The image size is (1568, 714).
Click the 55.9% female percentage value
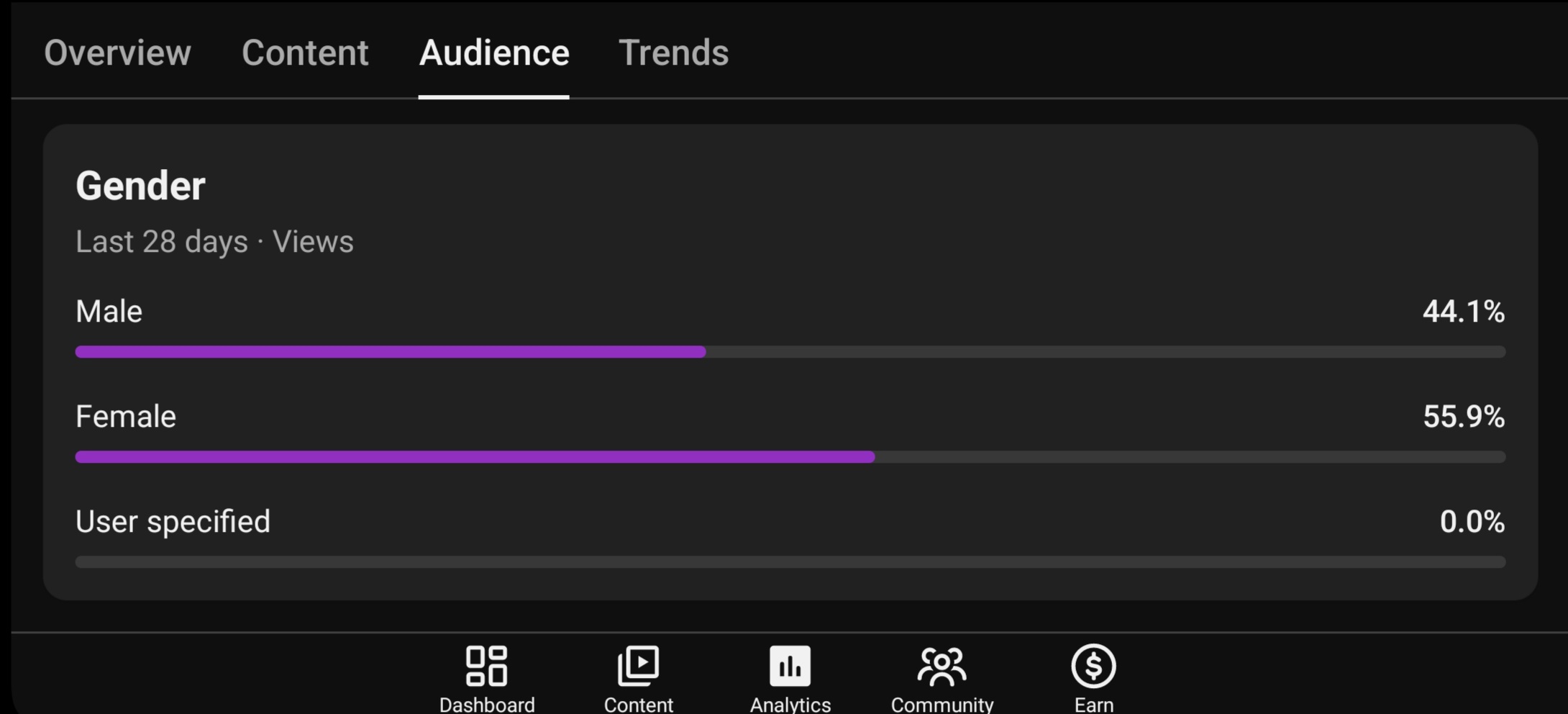pyautogui.click(x=1464, y=417)
